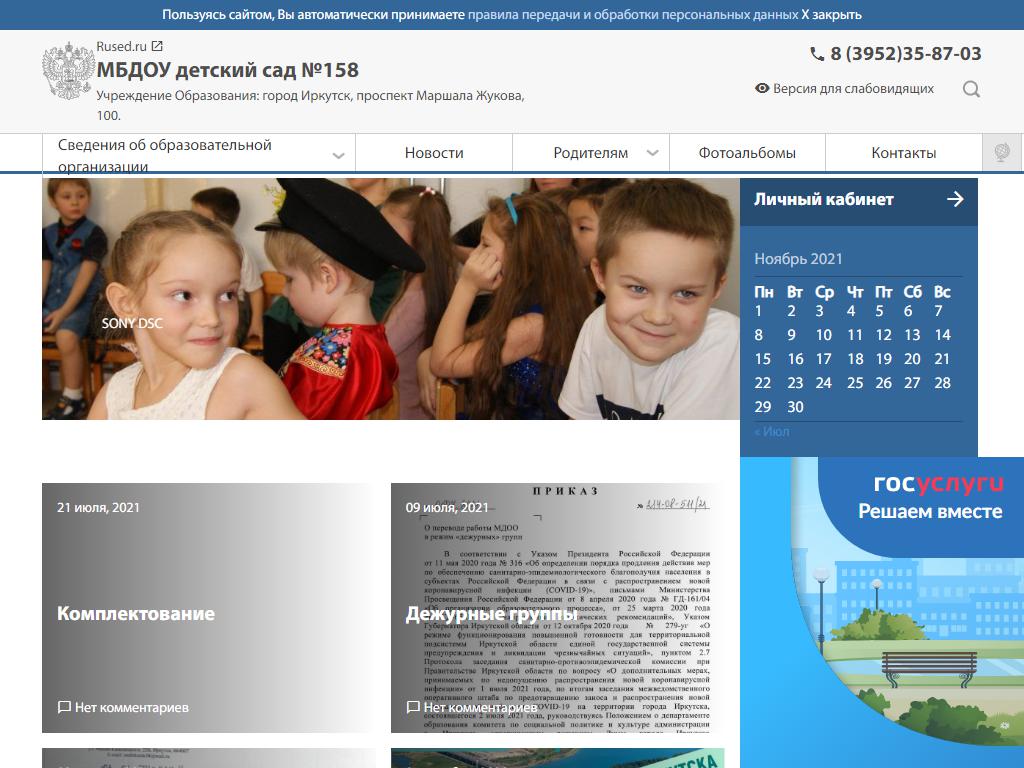Open the Комплектование article
1024x768 pixels.
point(136,613)
